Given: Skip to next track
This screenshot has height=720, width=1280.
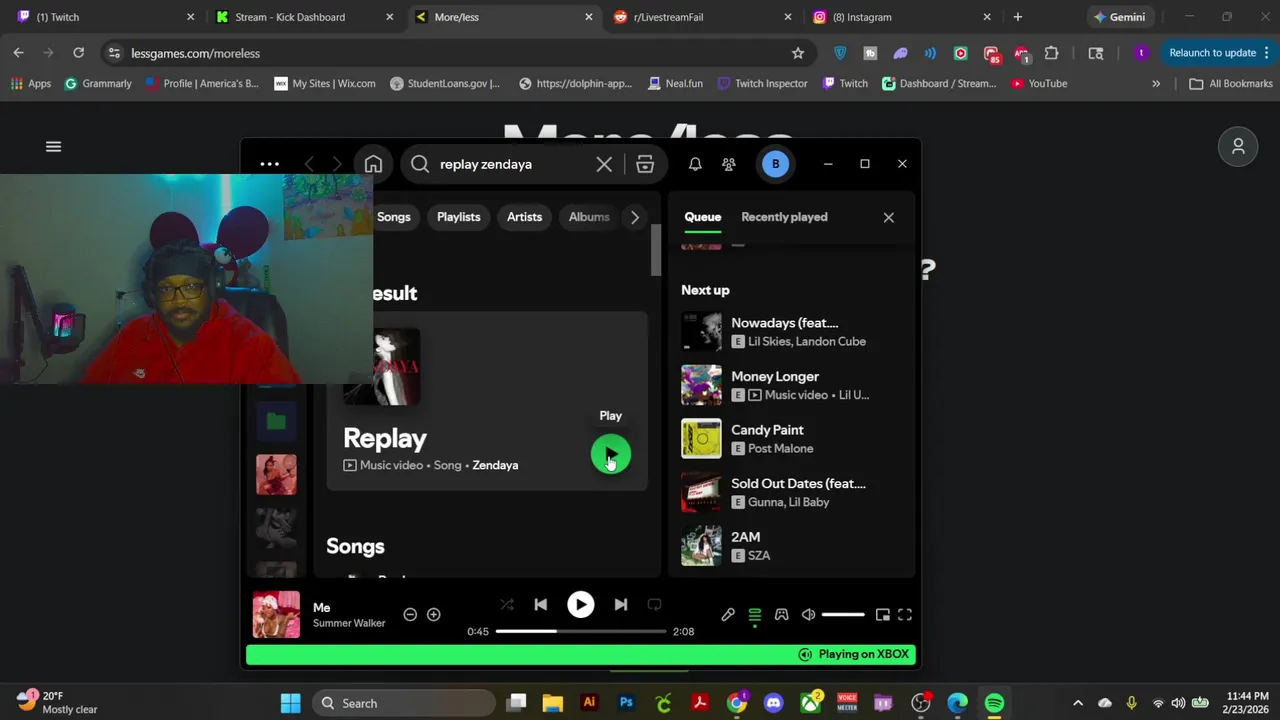Looking at the screenshot, I should [x=621, y=605].
